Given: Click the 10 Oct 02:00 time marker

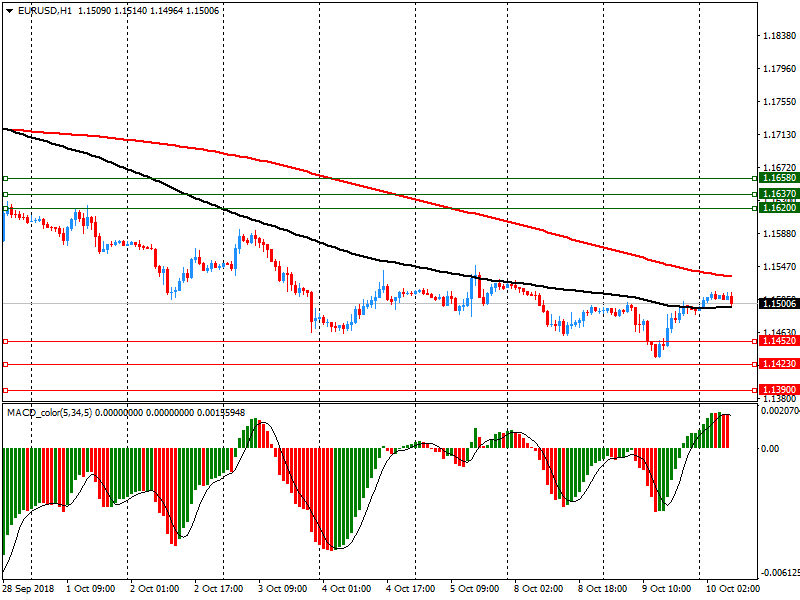Looking at the screenshot, I should (730, 590).
